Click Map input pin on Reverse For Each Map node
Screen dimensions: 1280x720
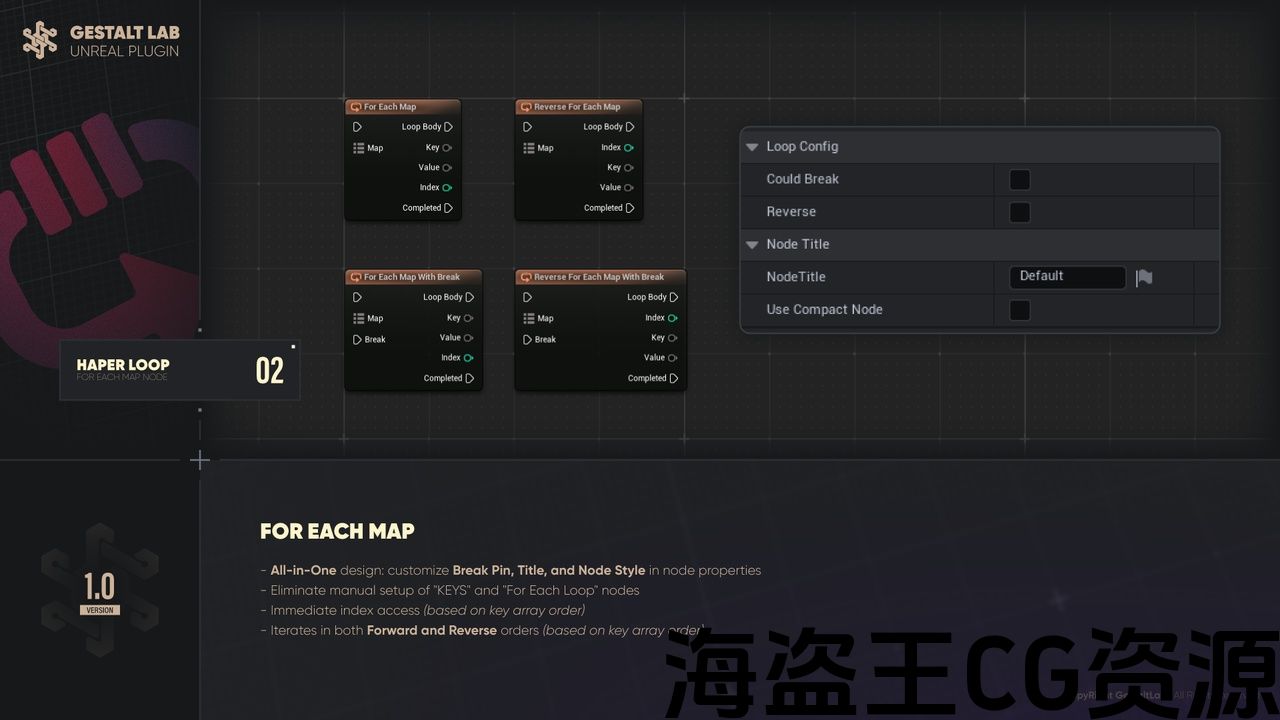pyautogui.click(x=528, y=148)
